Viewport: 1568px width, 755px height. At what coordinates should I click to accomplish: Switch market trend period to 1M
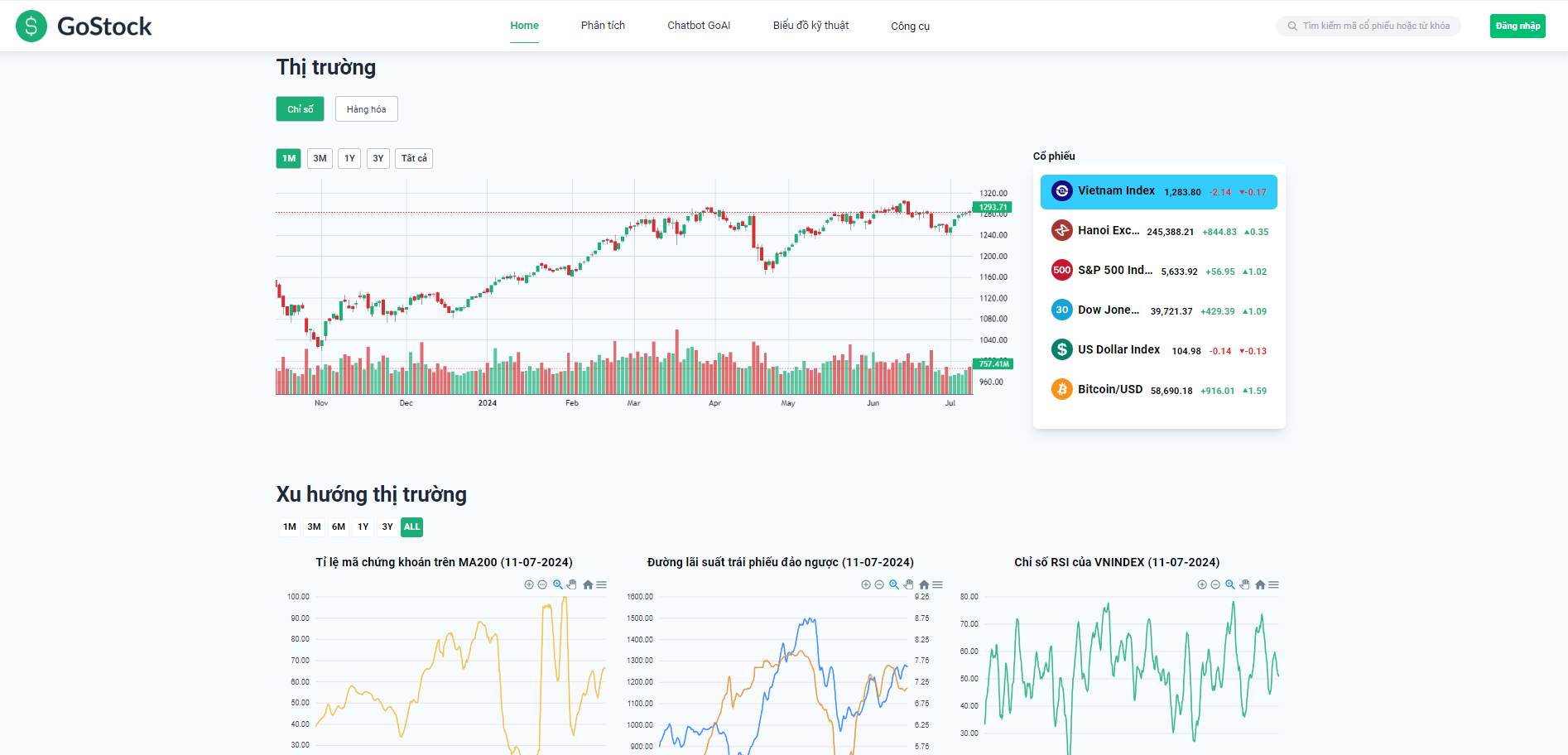(x=290, y=527)
